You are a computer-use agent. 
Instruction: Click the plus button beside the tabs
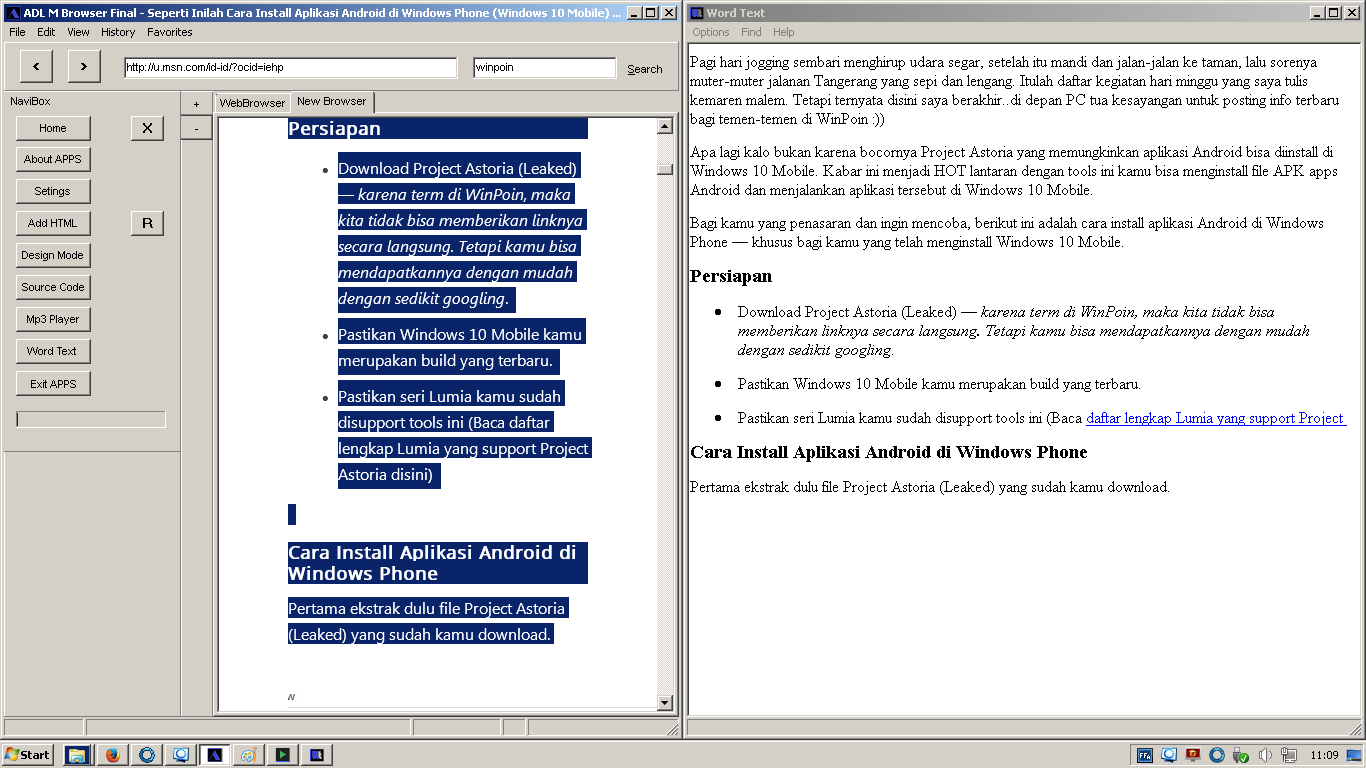coord(196,104)
